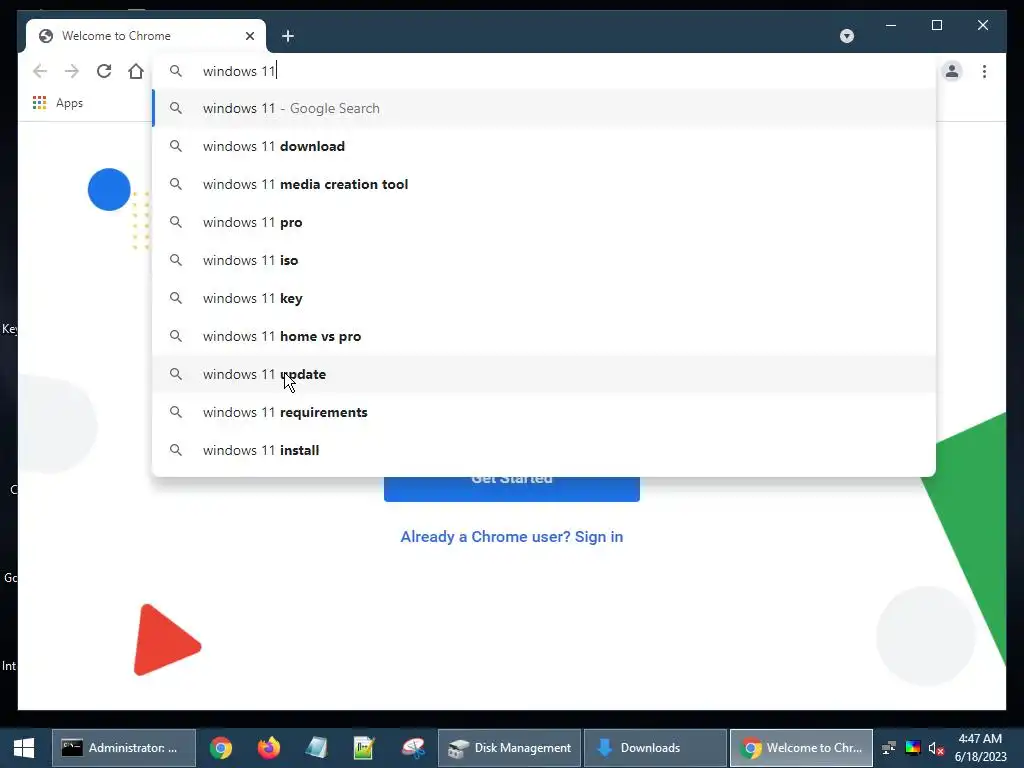Image resolution: width=1024 pixels, height=768 pixels.
Task: Click the forward navigation arrow
Action: [72, 71]
